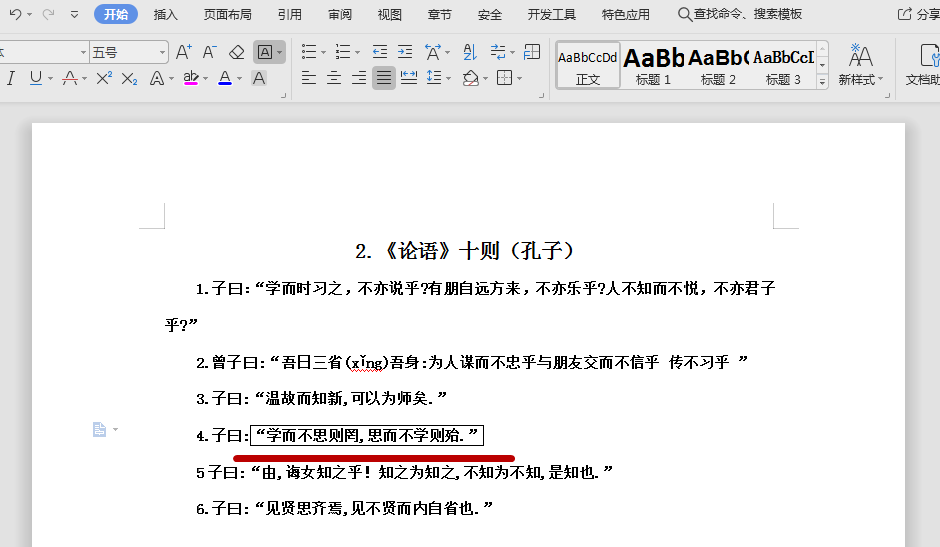The height and width of the screenshot is (547, 940).
Task: Toggle strikethrough formatting
Action: click(70, 78)
